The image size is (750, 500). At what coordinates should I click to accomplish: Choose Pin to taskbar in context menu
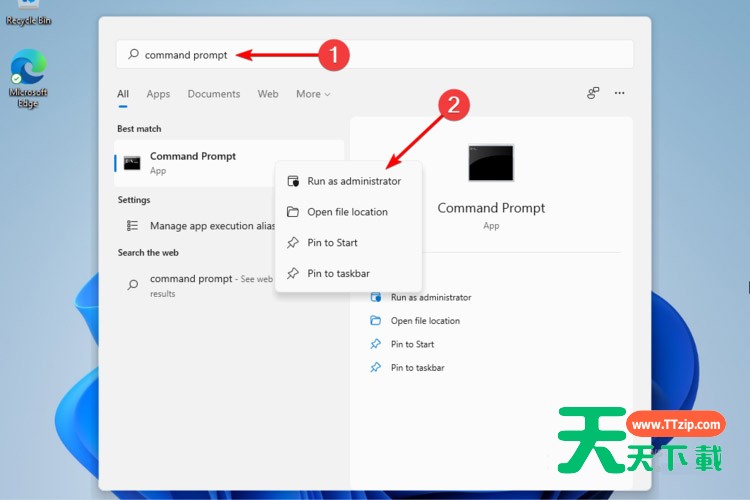338,273
